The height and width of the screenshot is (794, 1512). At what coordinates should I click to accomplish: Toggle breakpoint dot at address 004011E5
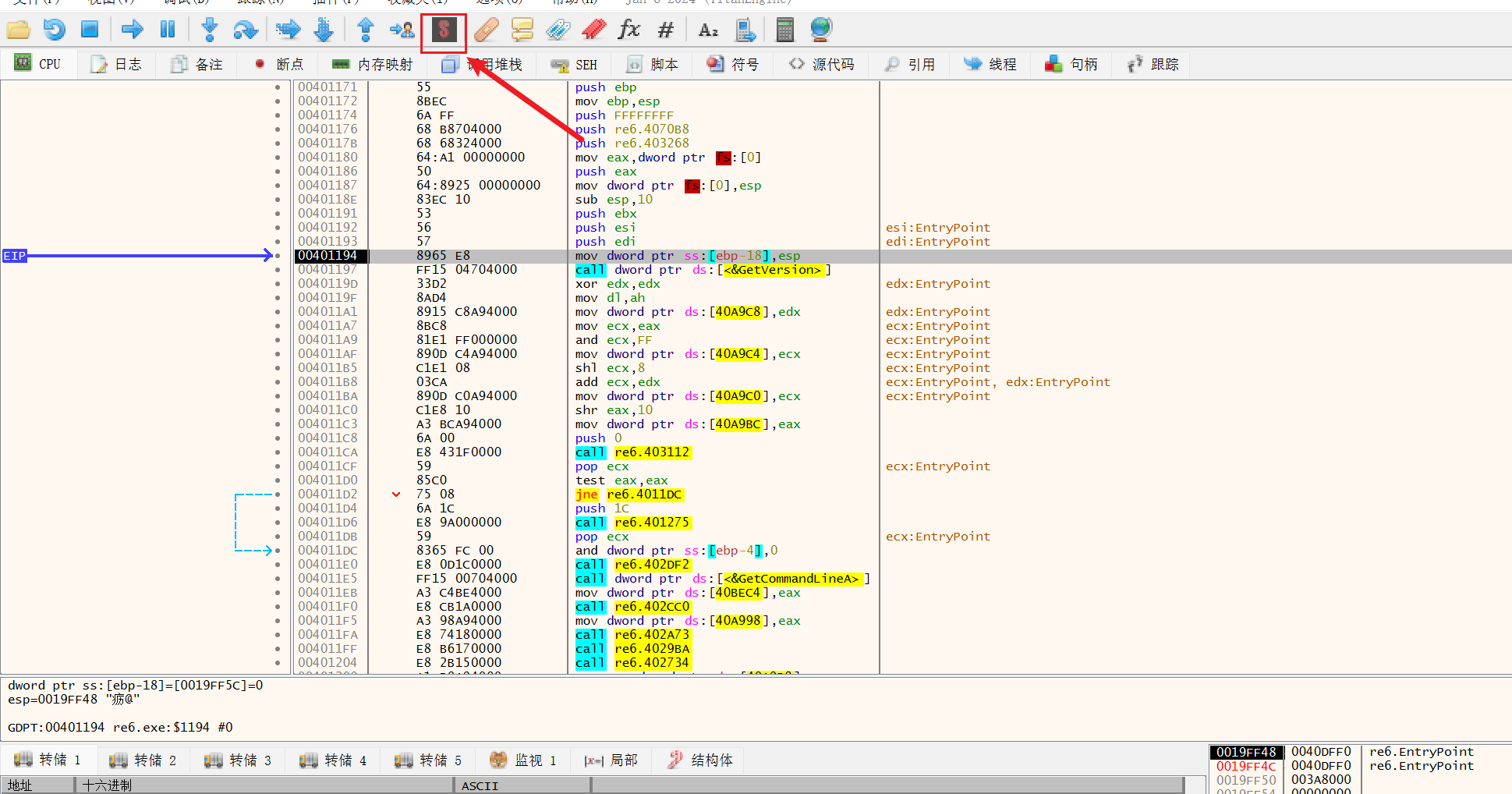pos(278,579)
